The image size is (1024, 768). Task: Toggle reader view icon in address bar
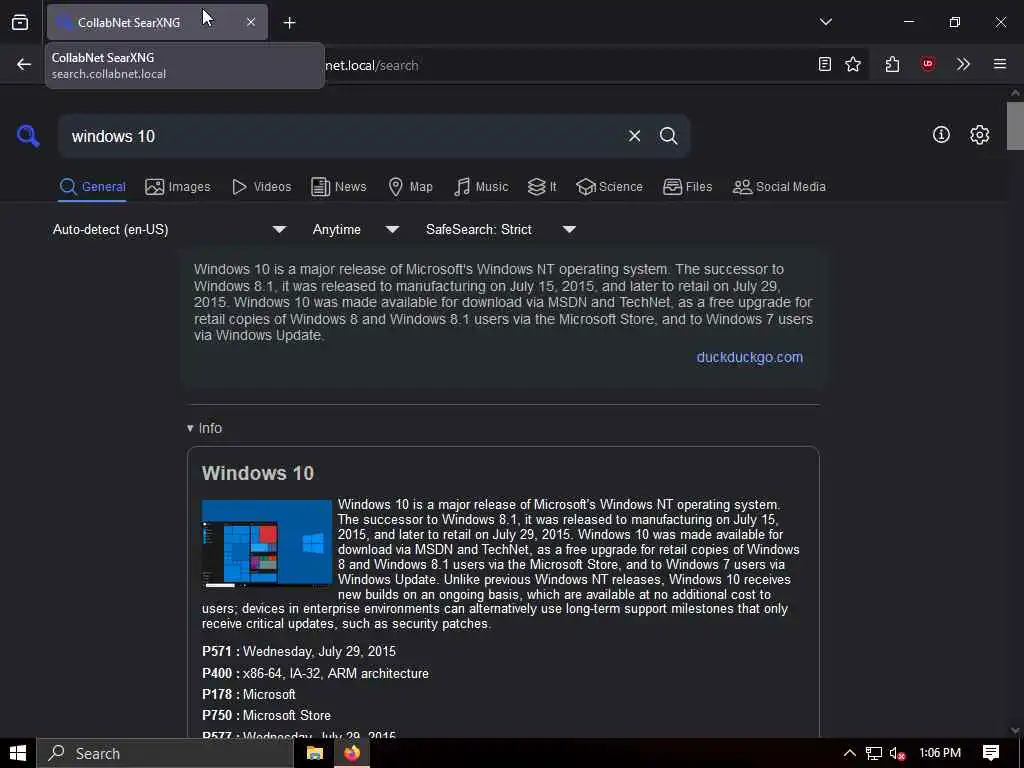pyautogui.click(x=825, y=64)
